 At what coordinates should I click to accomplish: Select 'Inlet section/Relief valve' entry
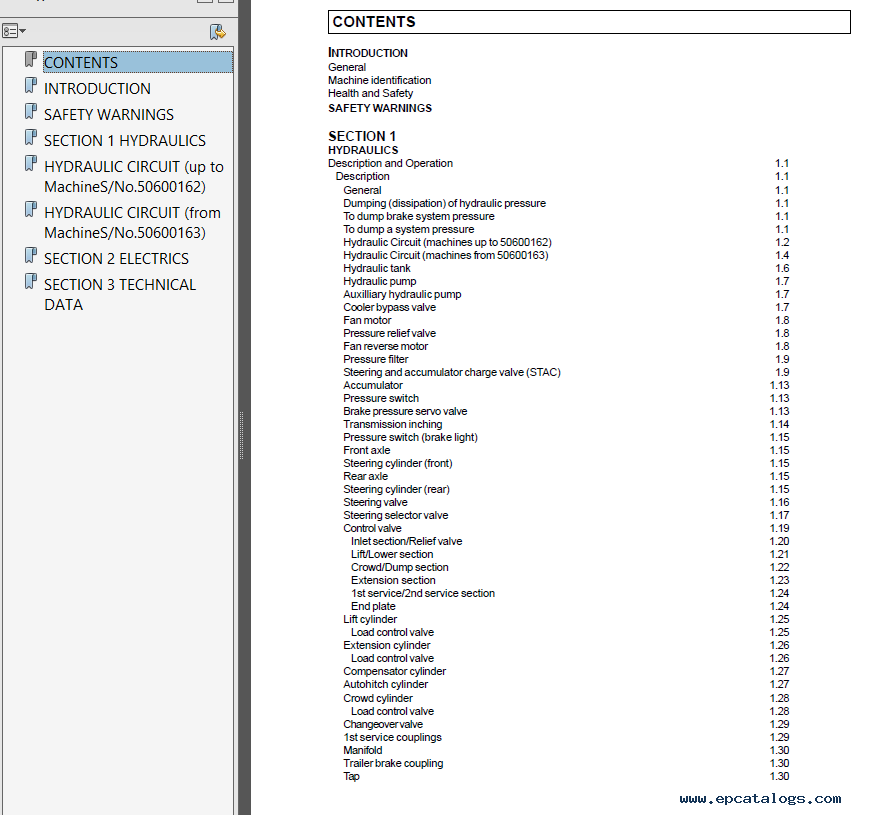pos(406,541)
